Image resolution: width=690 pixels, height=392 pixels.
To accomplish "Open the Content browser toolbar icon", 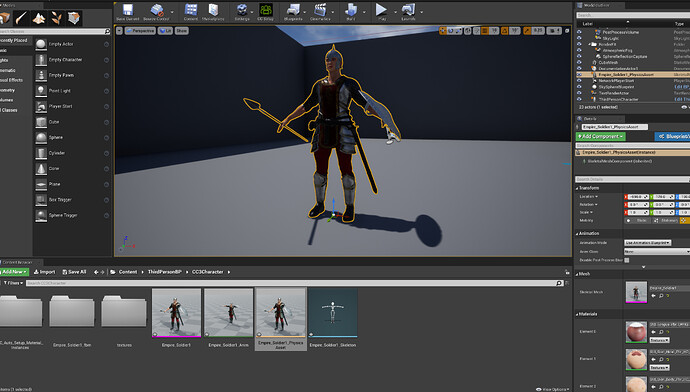I will point(191,12).
